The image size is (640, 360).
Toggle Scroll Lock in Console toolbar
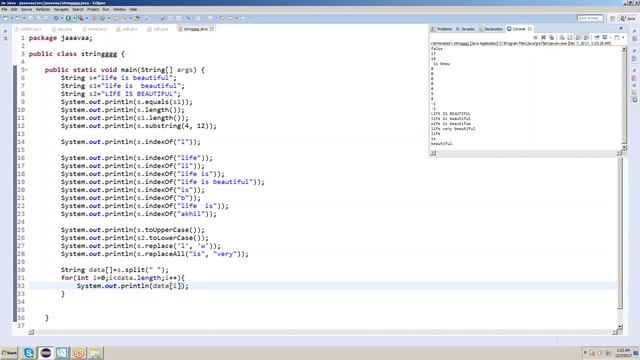(570, 38)
